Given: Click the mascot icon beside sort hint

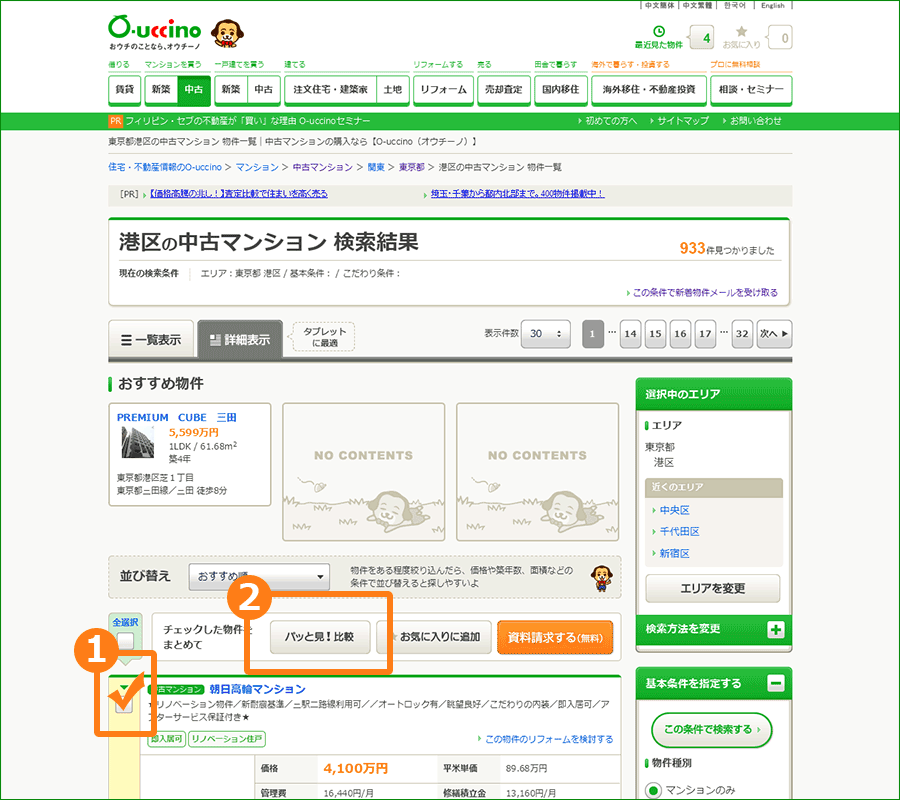Looking at the screenshot, I should pos(600,576).
